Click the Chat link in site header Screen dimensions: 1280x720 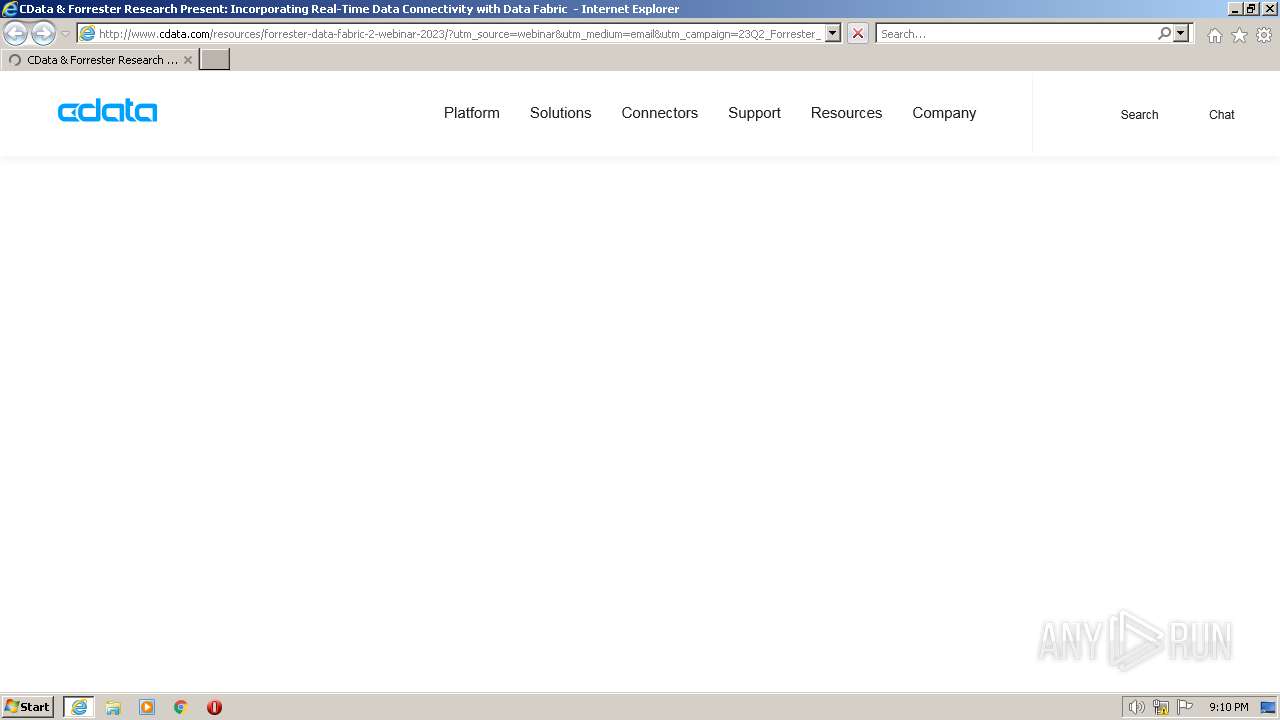[x=1222, y=115]
